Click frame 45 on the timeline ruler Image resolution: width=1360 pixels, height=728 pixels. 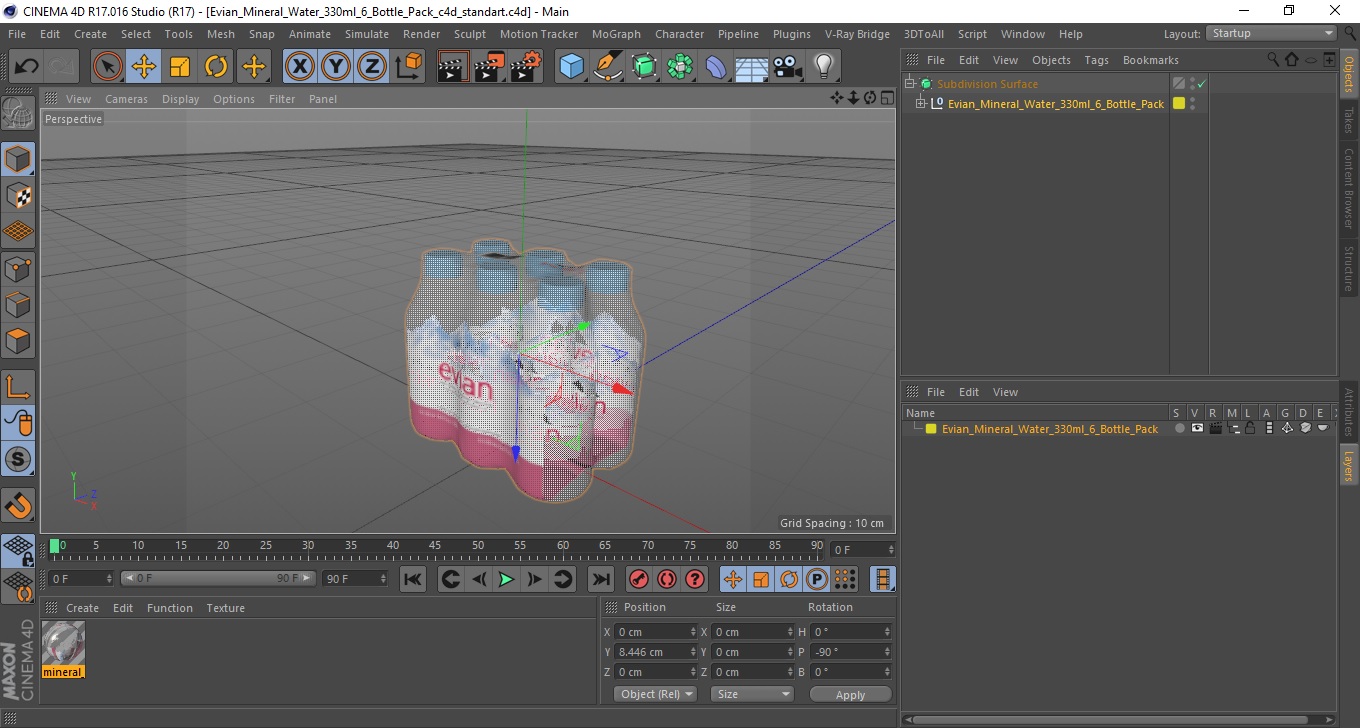[x=435, y=546]
